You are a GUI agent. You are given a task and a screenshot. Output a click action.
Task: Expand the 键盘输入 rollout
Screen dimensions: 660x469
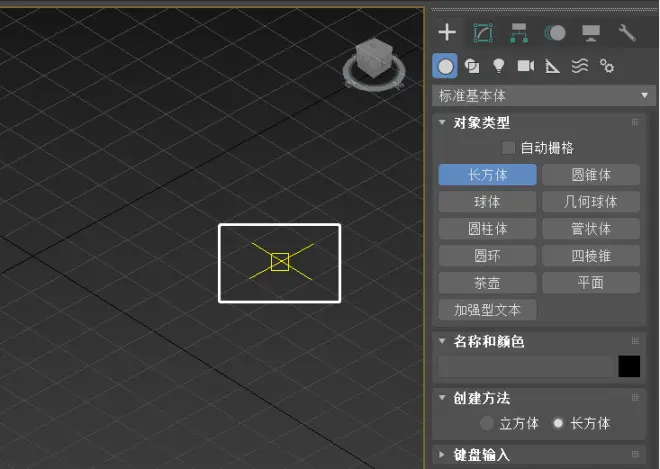[442, 455]
